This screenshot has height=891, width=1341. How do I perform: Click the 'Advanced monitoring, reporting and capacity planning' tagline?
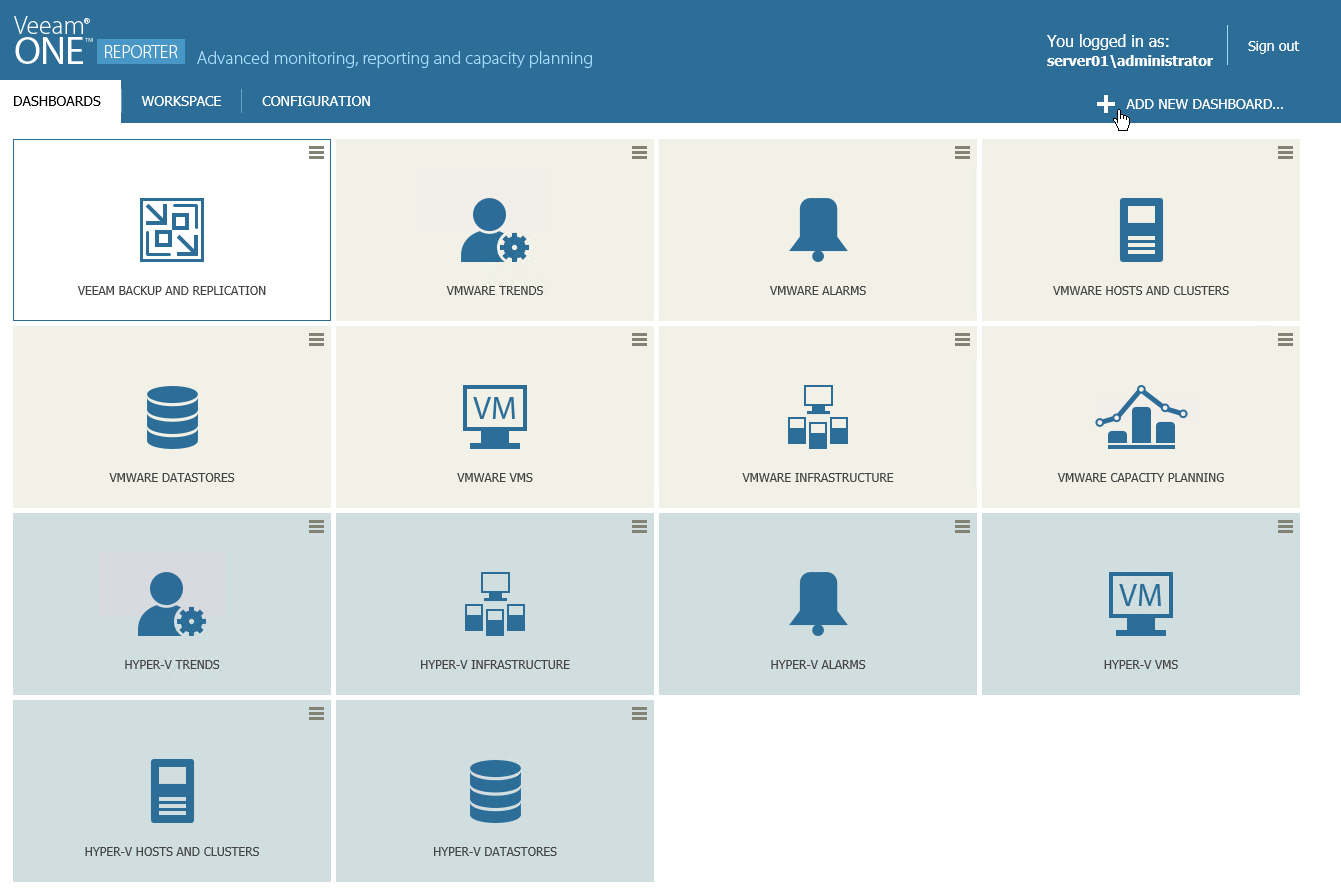click(395, 59)
